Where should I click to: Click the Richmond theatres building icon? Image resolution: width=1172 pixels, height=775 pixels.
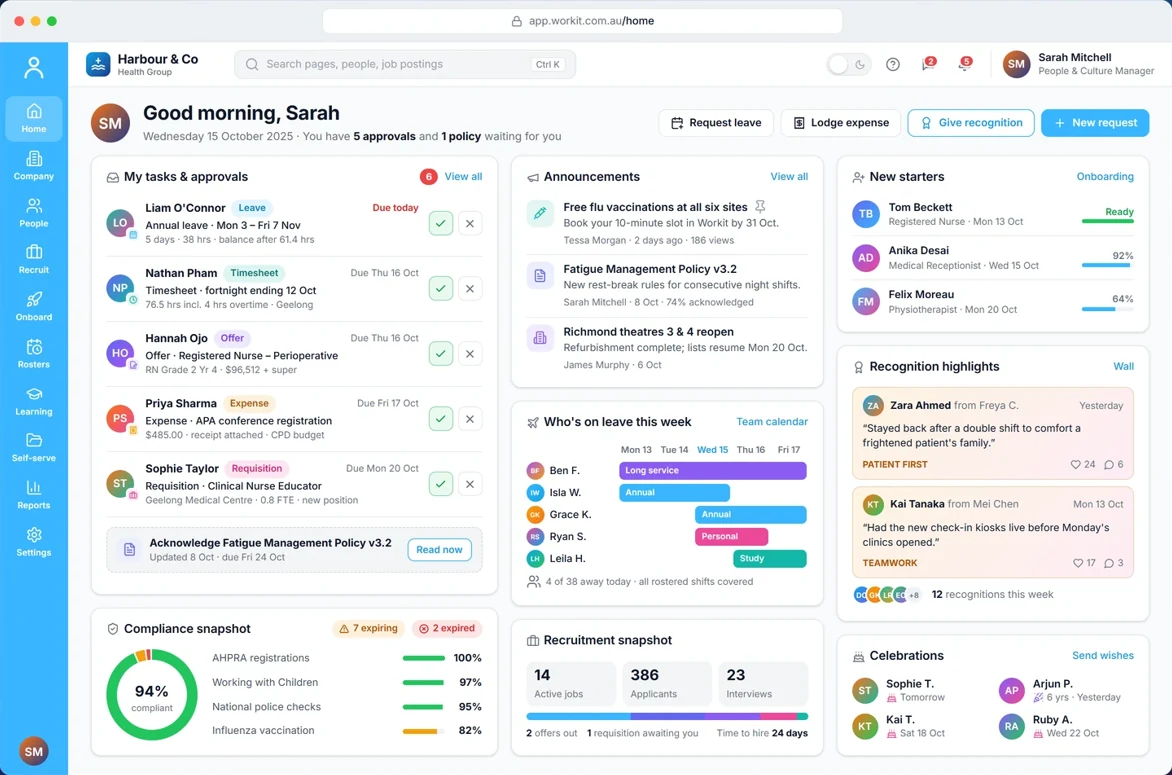(540, 338)
